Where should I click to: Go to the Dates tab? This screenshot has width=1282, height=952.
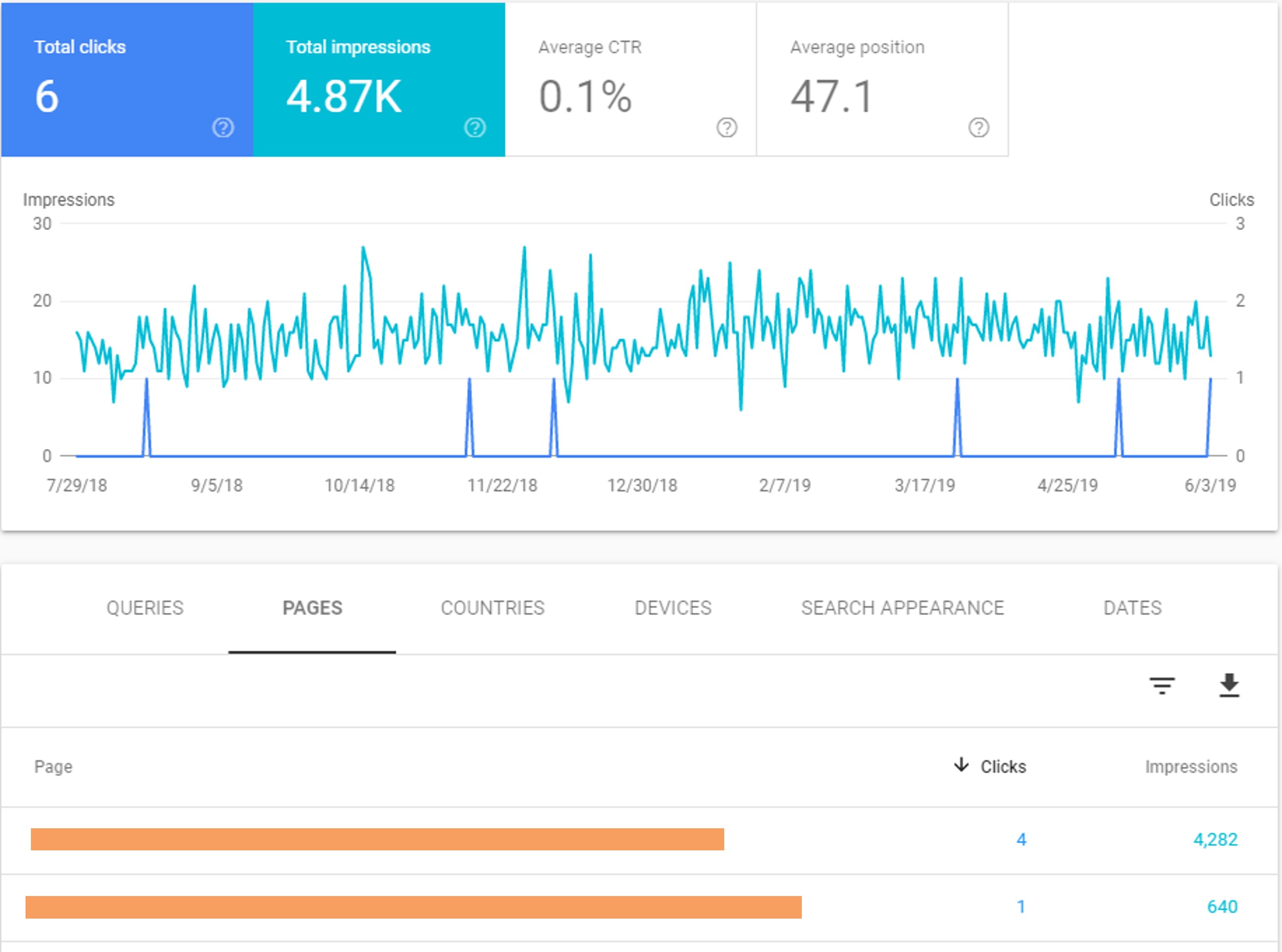pyautogui.click(x=1132, y=608)
